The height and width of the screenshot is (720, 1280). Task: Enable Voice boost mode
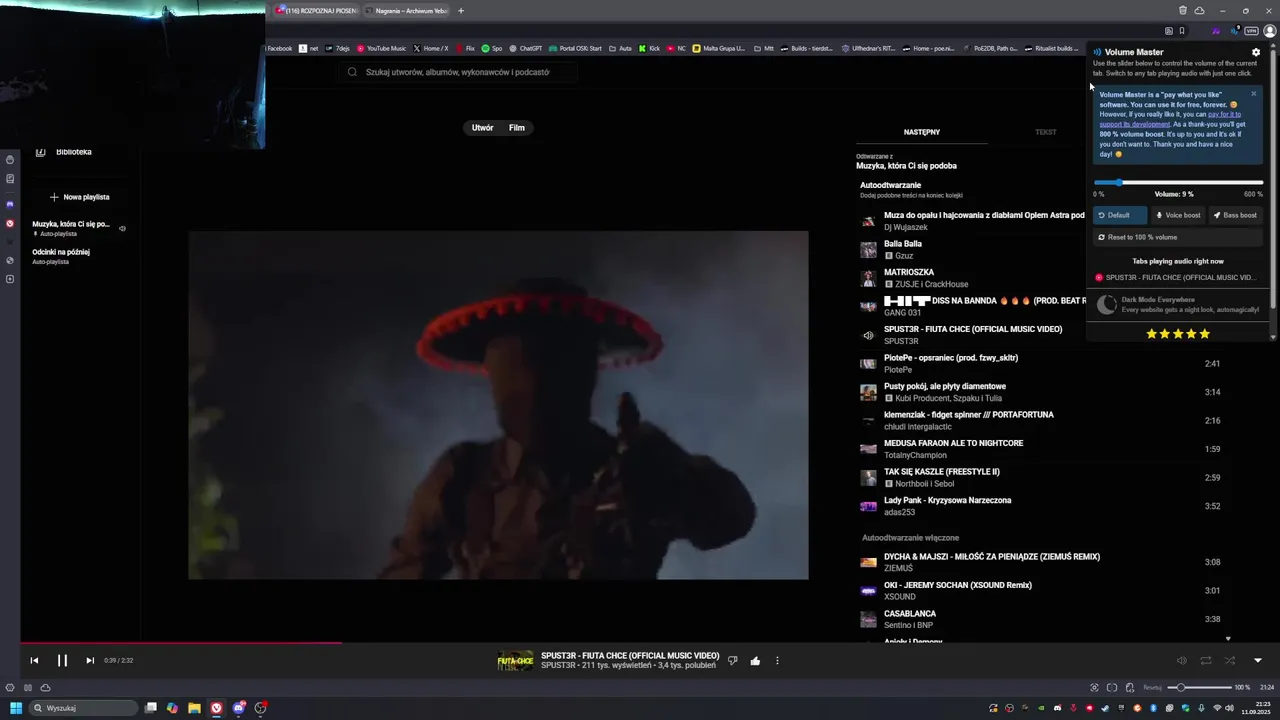pyautogui.click(x=1178, y=215)
